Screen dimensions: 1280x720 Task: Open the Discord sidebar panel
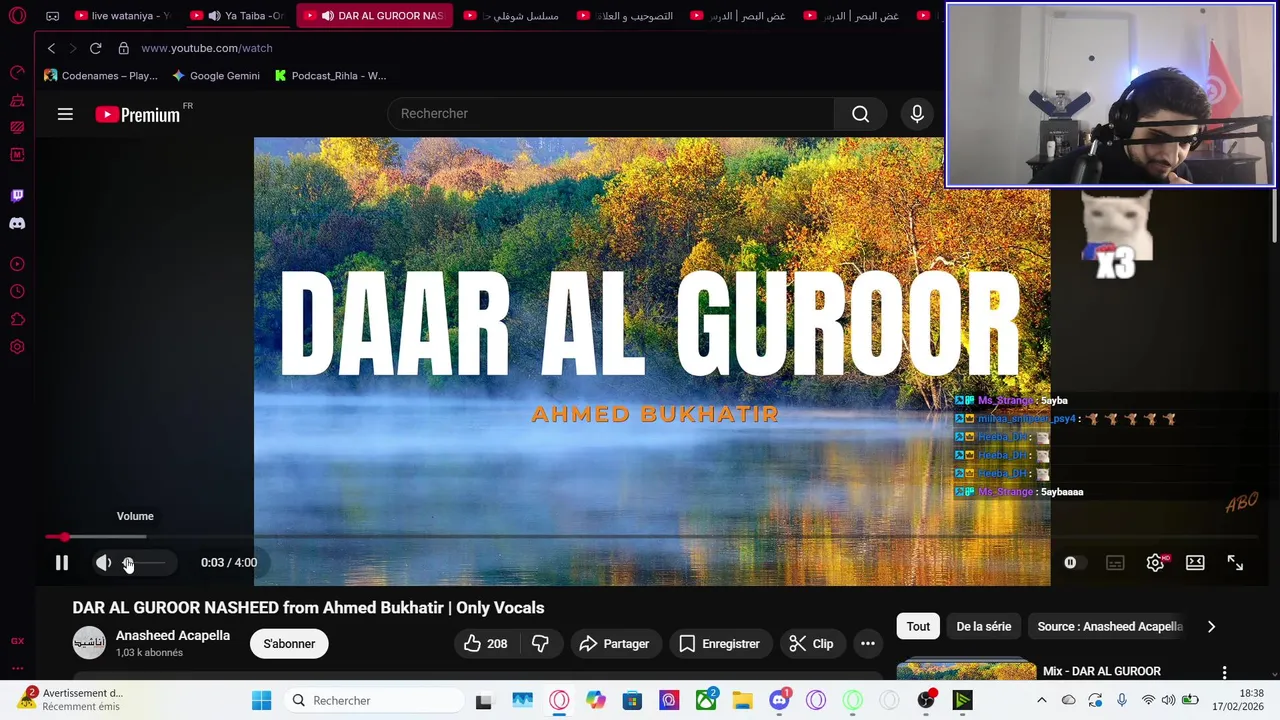[17, 224]
